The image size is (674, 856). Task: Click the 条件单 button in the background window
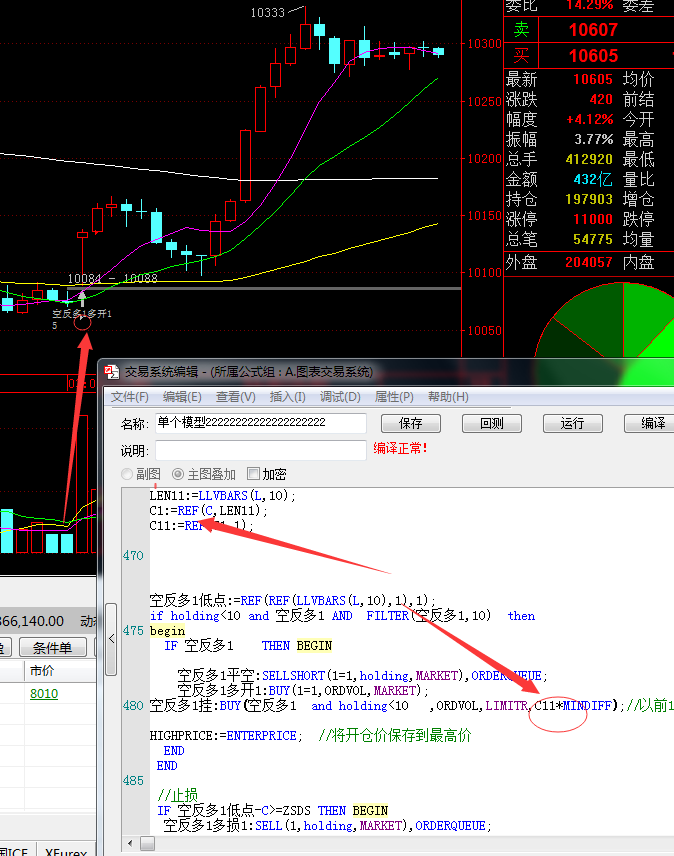point(52,648)
